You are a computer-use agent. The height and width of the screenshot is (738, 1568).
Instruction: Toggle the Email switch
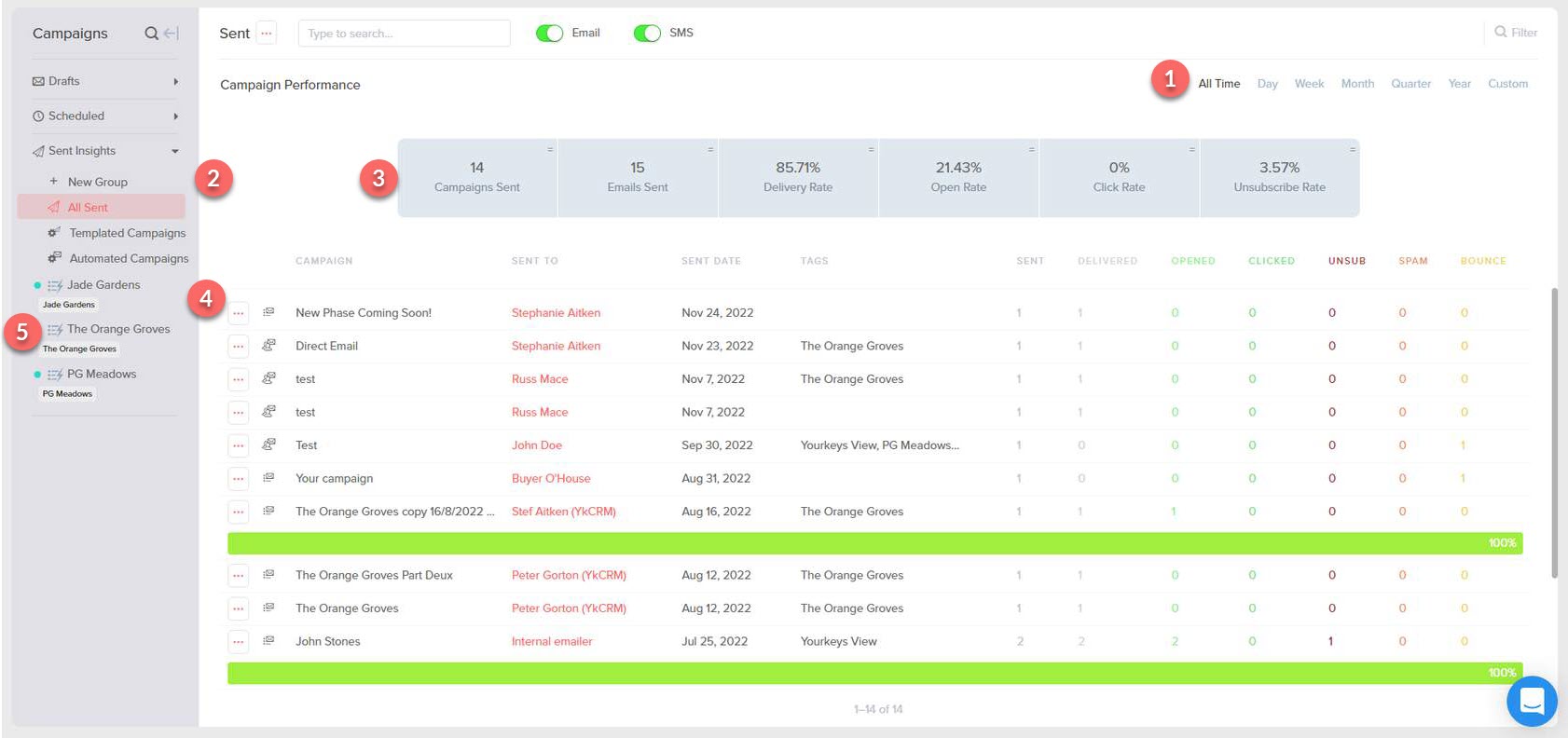[549, 33]
